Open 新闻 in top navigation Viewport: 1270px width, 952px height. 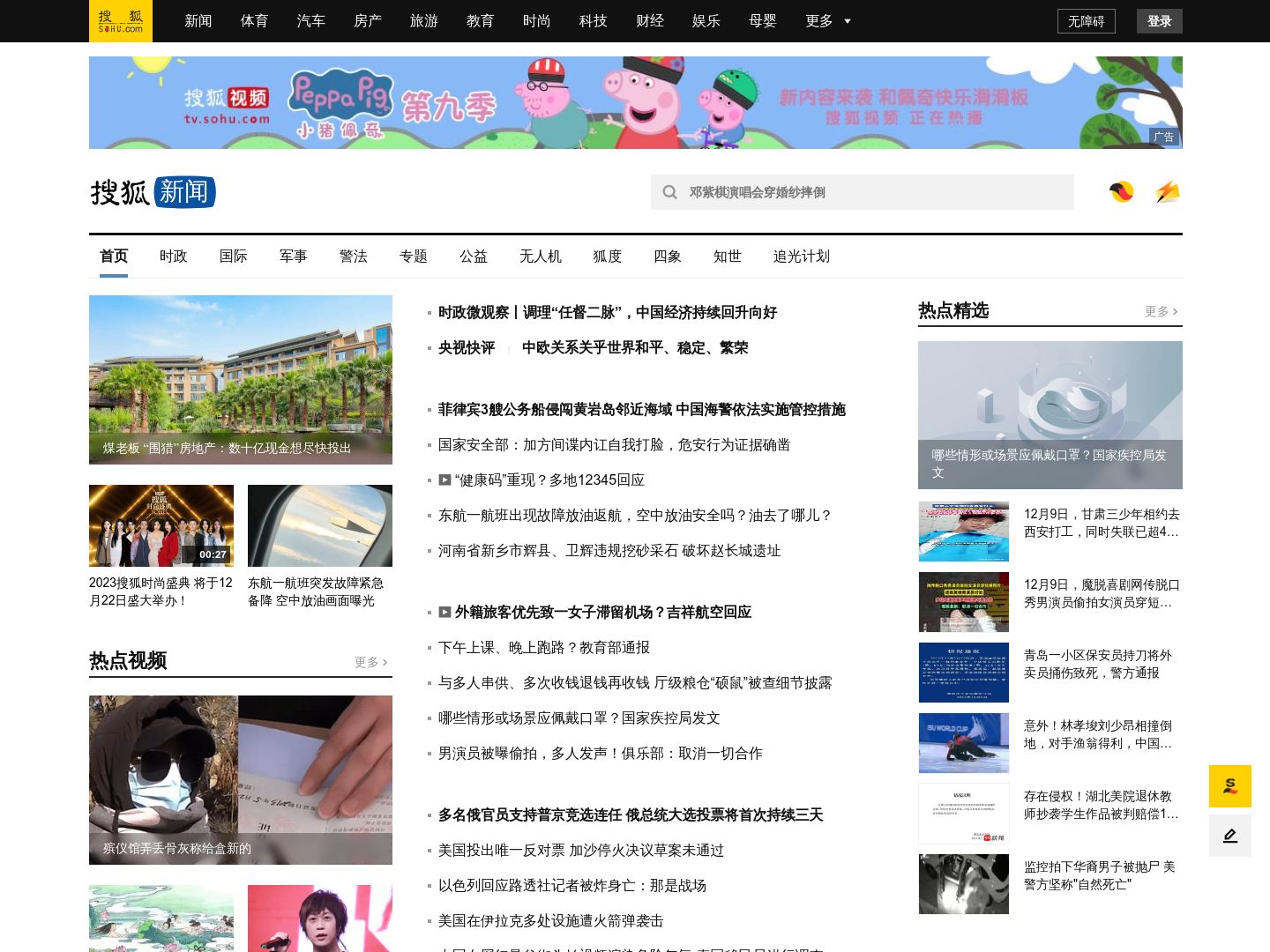(198, 21)
